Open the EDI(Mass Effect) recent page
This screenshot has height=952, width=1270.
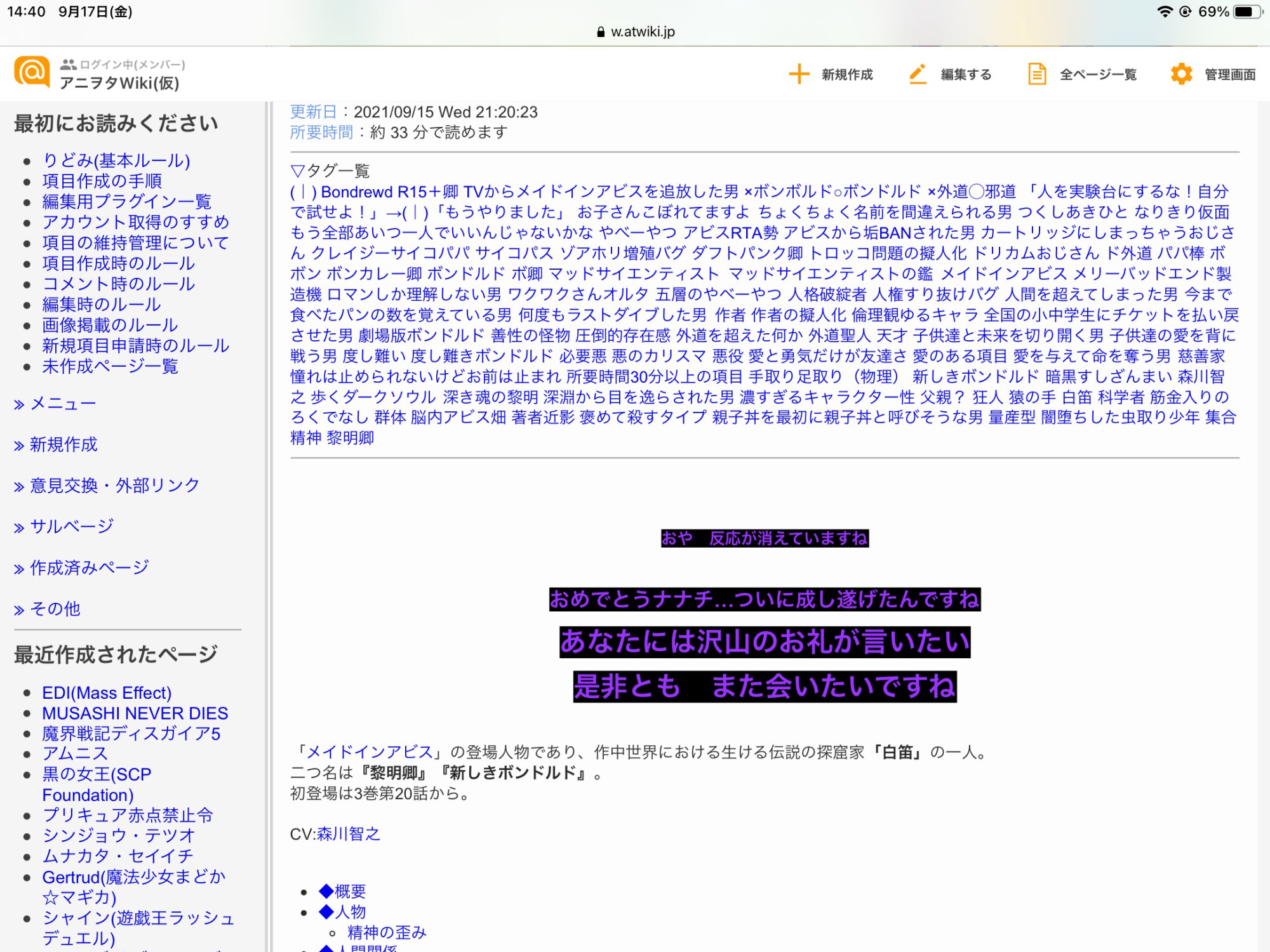coord(107,693)
